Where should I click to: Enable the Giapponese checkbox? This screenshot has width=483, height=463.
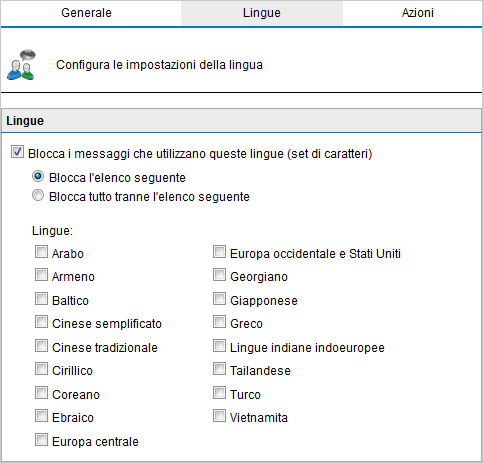[219, 299]
